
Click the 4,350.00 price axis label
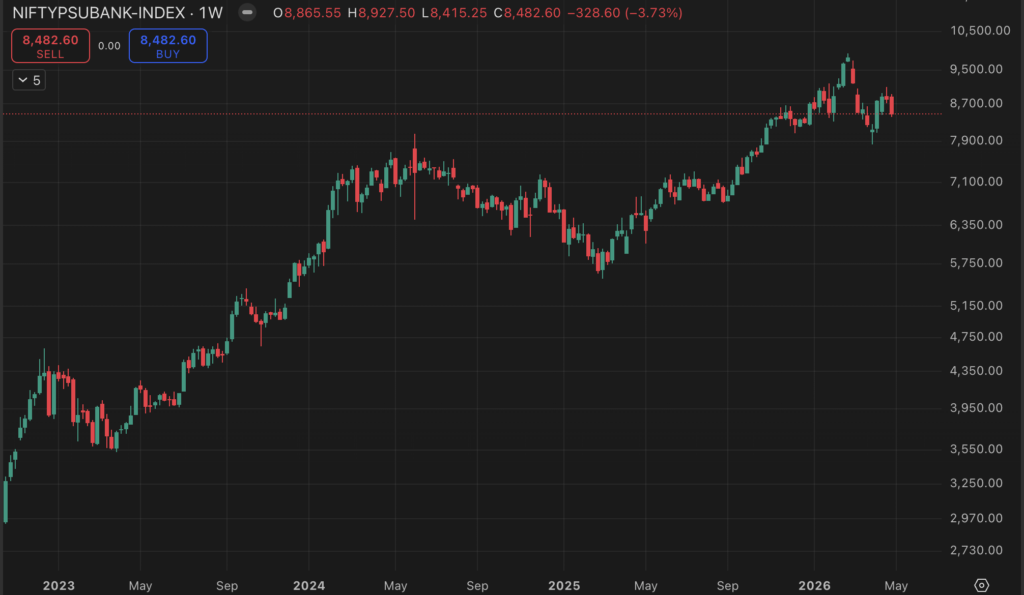[976, 371]
